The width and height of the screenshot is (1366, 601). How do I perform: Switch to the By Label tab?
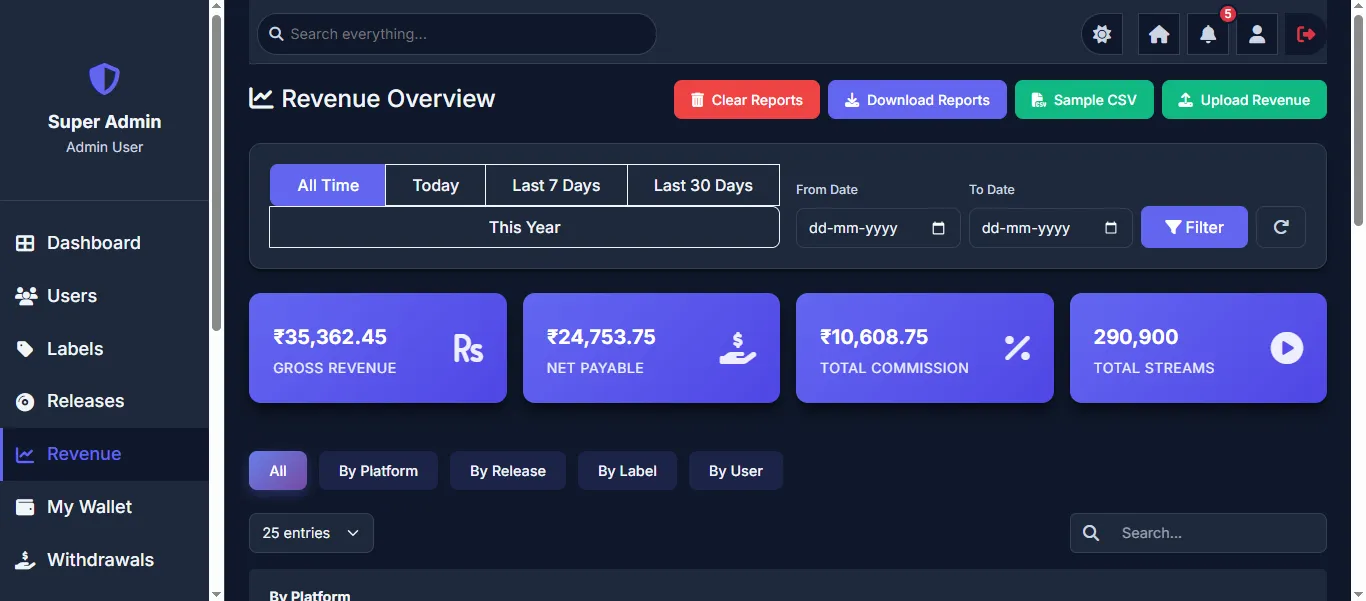pos(627,471)
